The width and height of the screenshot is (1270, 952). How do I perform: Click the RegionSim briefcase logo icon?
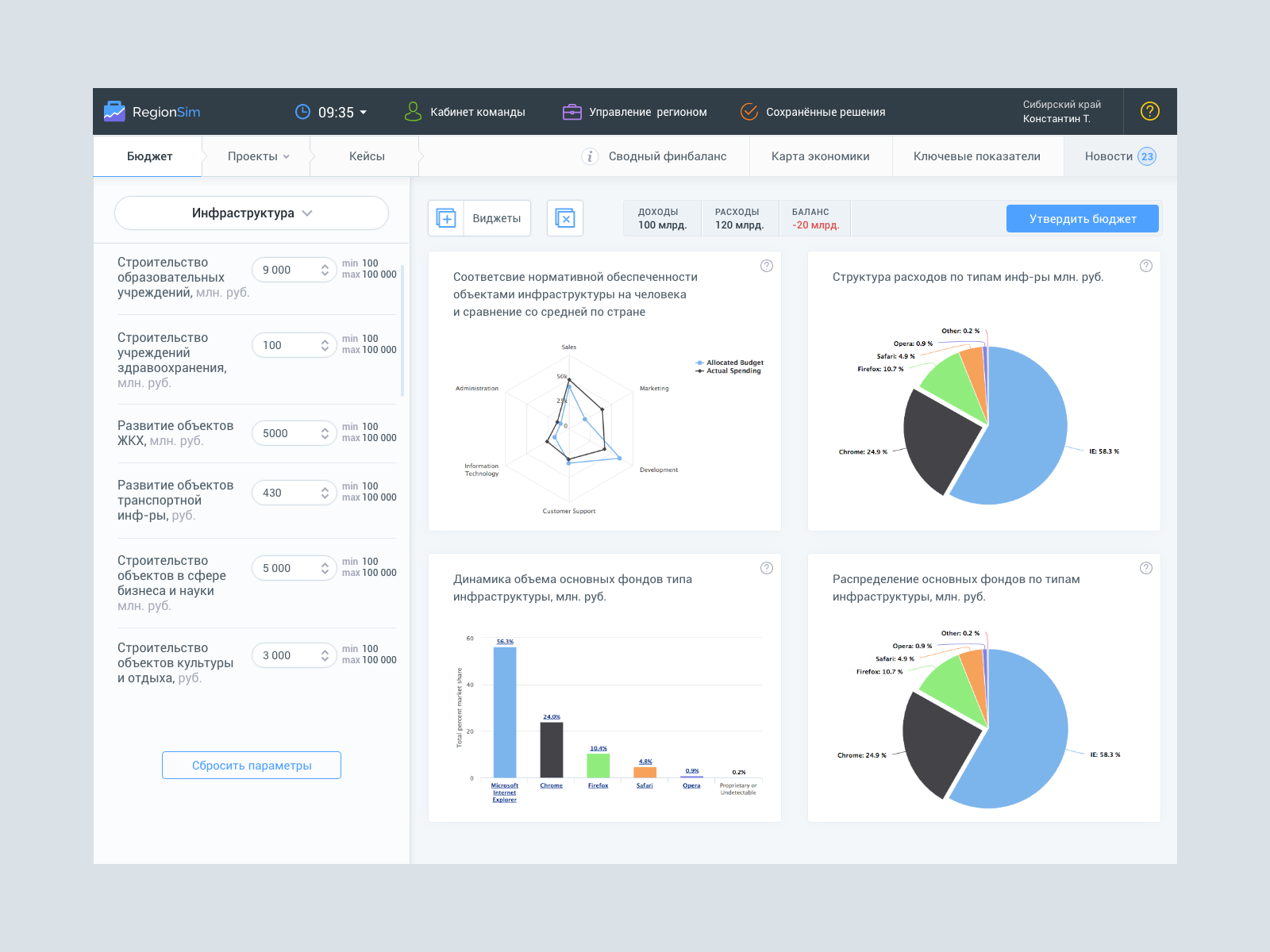(114, 111)
